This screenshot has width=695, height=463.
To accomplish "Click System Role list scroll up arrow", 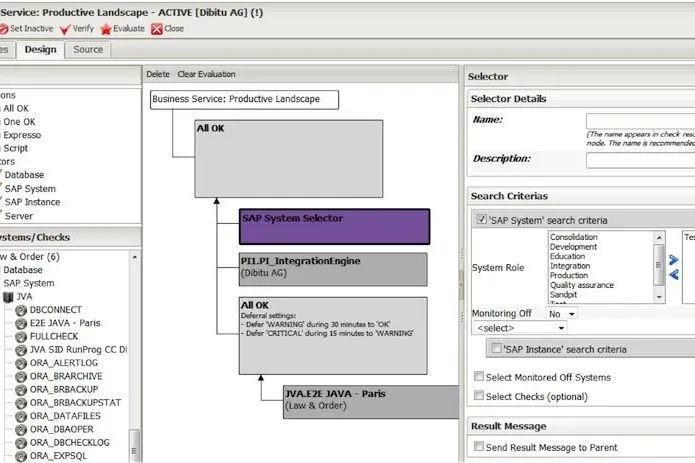I will 659,237.
